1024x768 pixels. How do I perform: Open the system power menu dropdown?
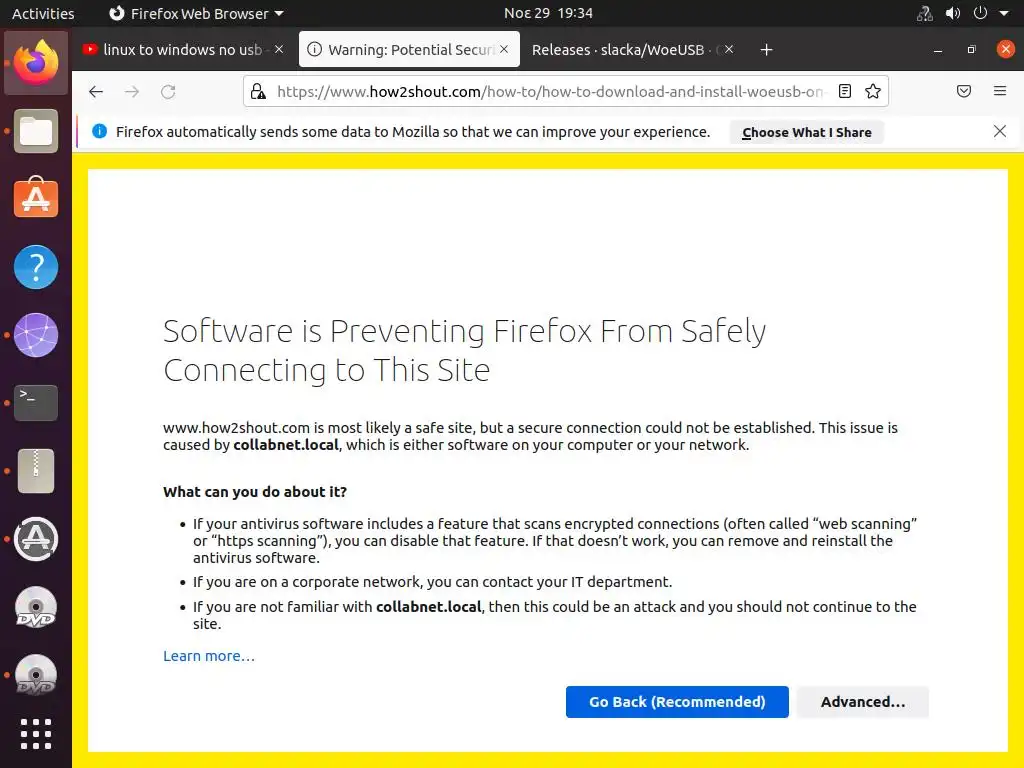(988, 14)
